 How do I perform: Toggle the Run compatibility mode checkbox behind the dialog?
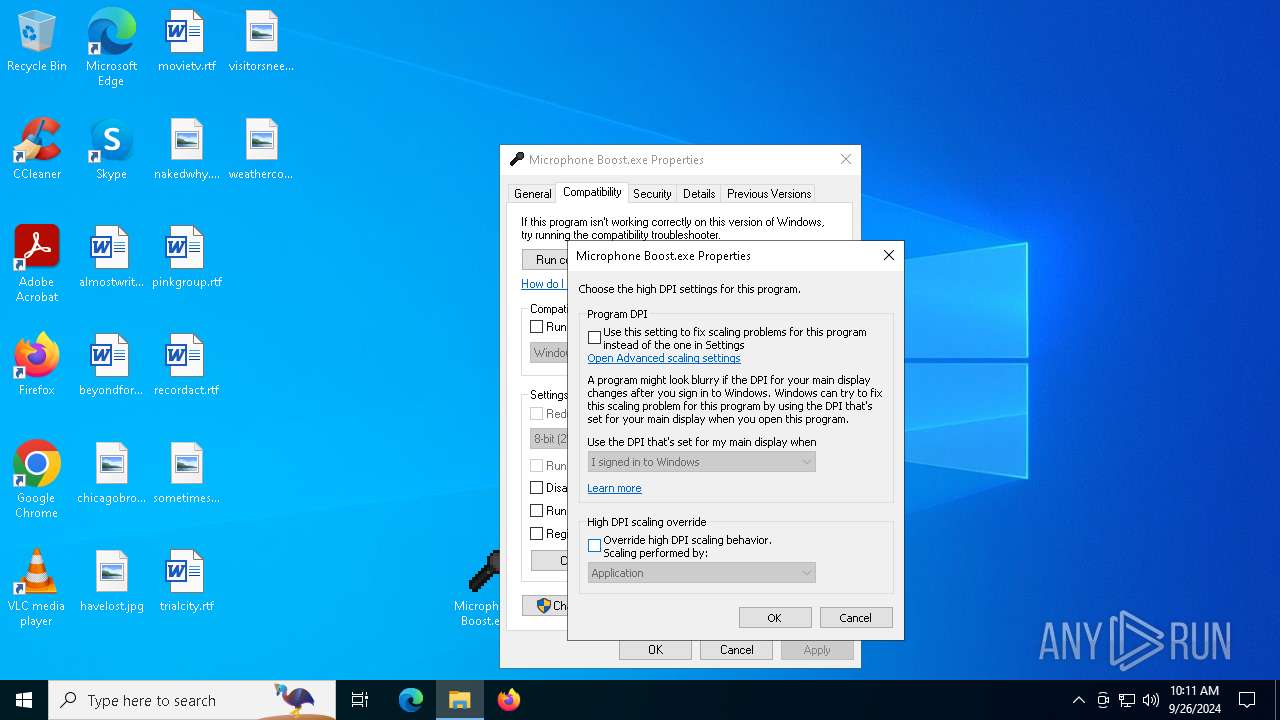click(537, 326)
